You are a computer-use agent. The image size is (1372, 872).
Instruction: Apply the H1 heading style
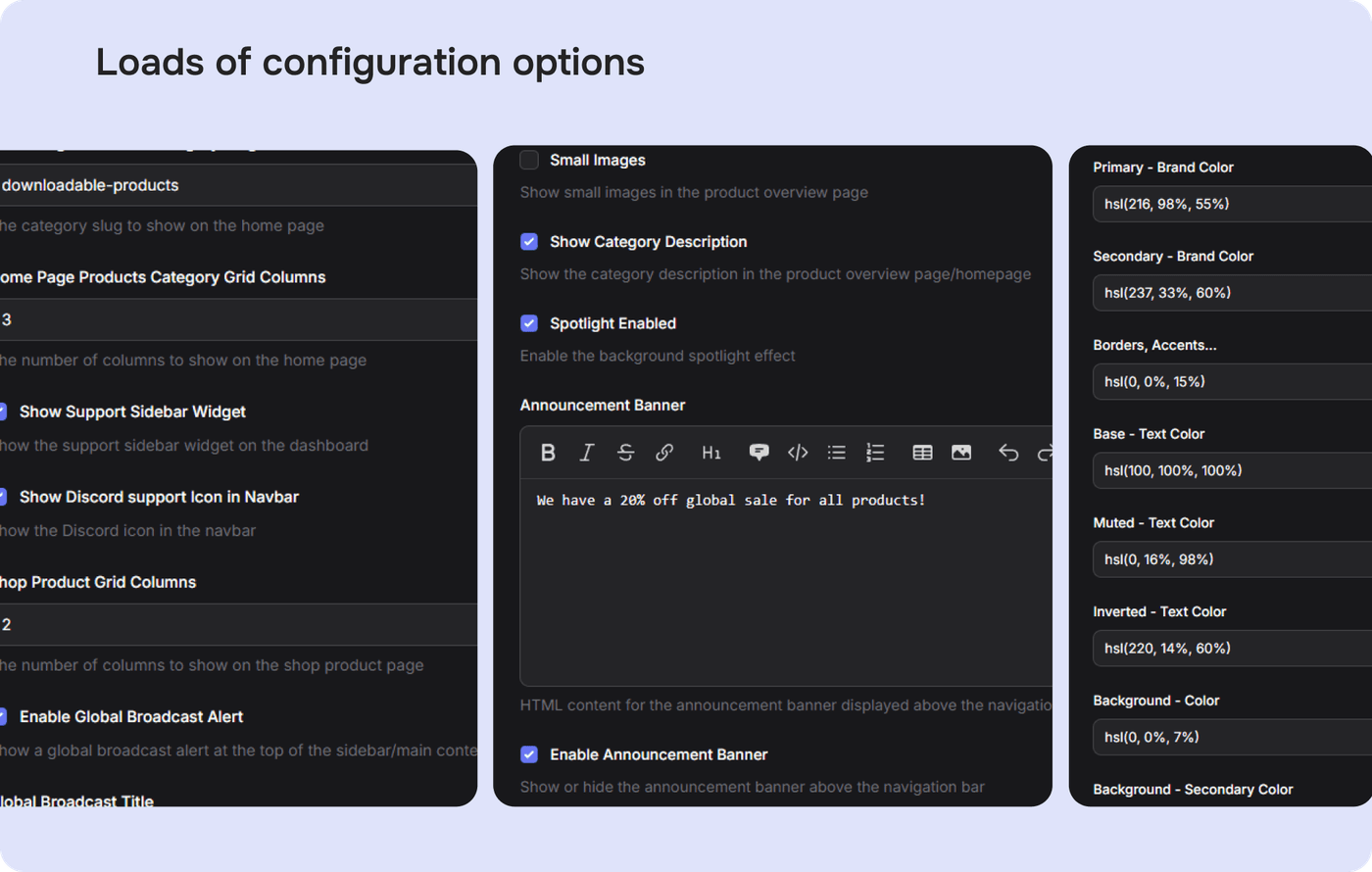pos(711,453)
